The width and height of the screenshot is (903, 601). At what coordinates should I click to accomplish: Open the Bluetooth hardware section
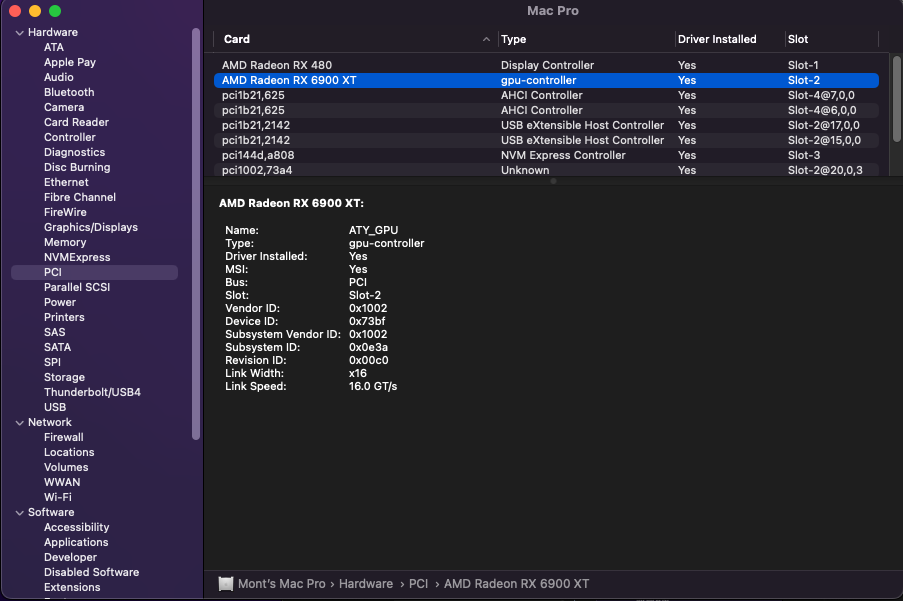pyautogui.click(x=69, y=92)
